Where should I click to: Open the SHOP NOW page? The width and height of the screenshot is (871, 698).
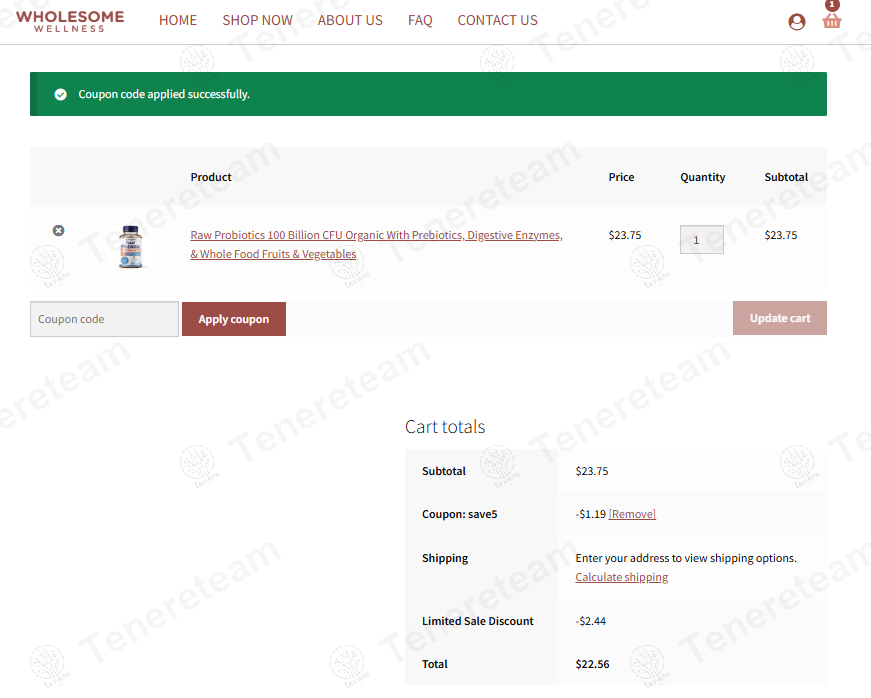[257, 20]
